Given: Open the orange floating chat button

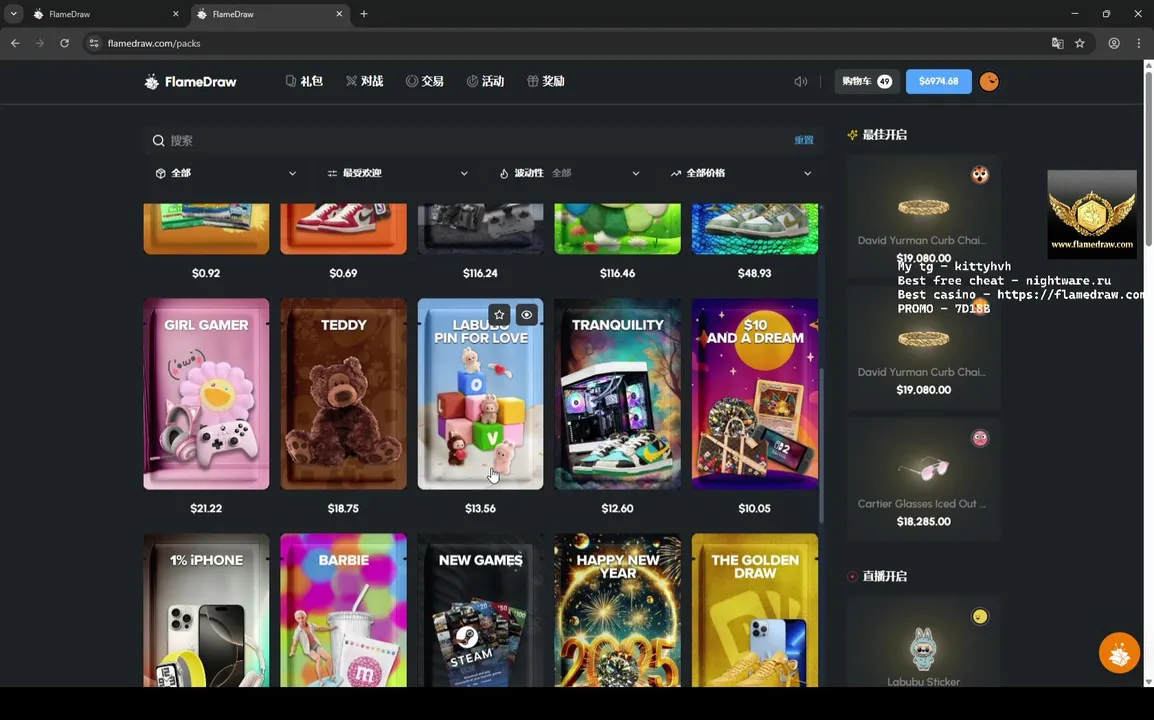Looking at the screenshot, I should coord(1119,653).
